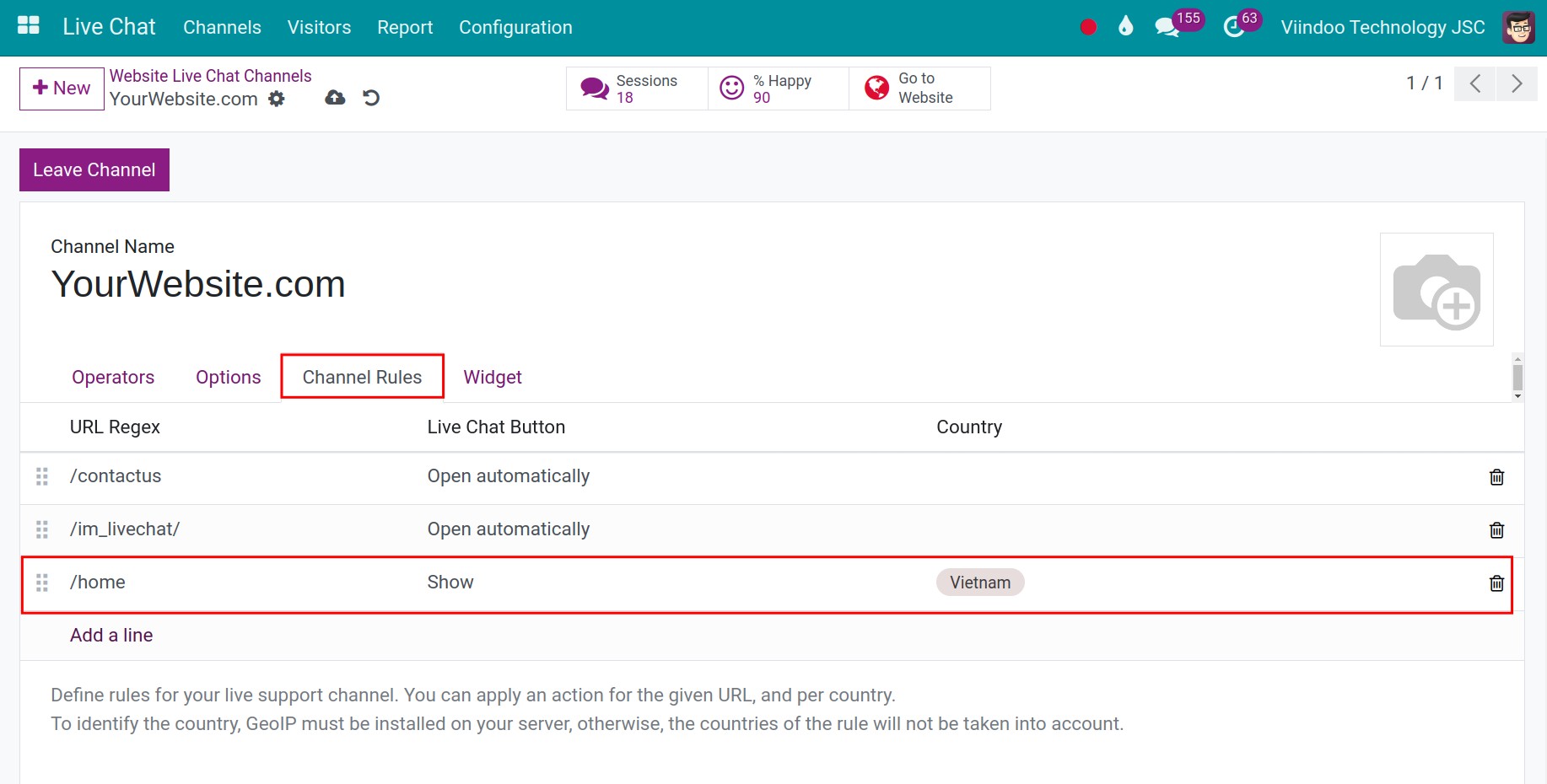The height and width of the screenshot is (784, 1547).
Task: Click the red recording status indicator
Action: [x=1087, y=27]
